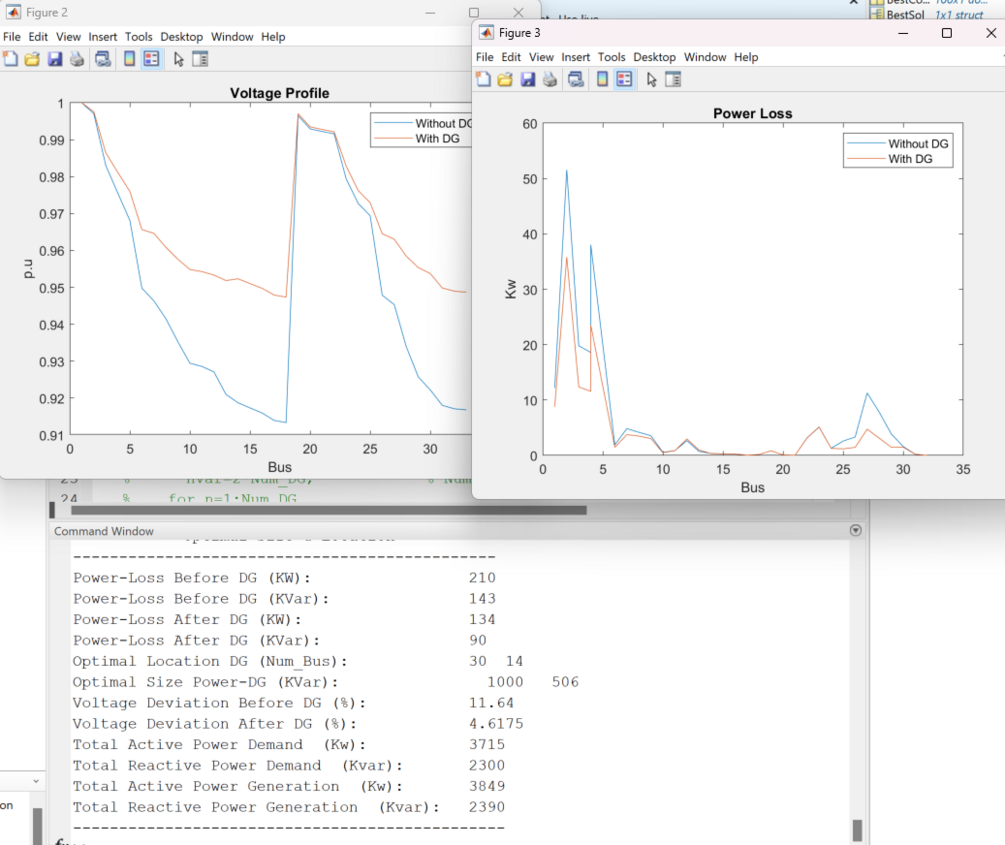This screenshot has width=1005, height=845.
Task: Click the 'Voltage Profile' plot title
Action: [x=279, y=93]
